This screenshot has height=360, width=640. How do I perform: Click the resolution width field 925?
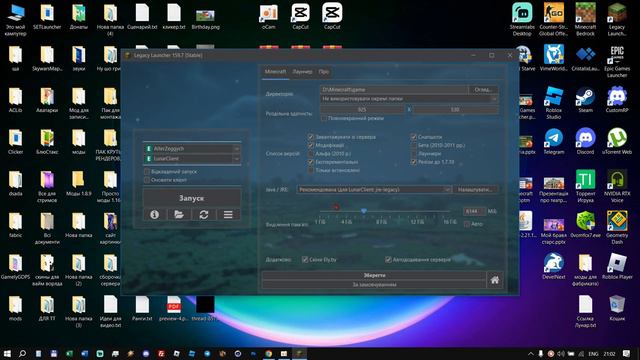(x=362, y=109)
